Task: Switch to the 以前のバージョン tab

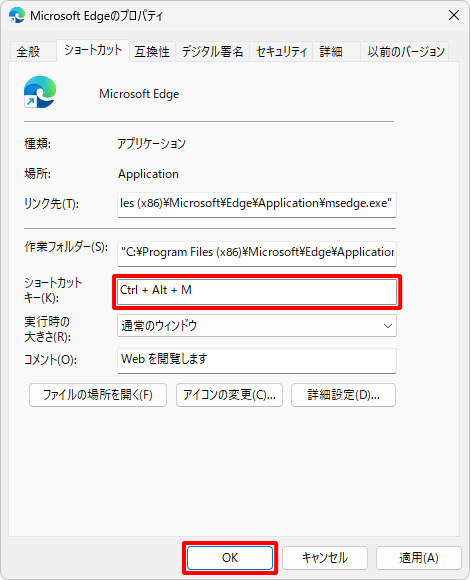Action: (405, 51)
